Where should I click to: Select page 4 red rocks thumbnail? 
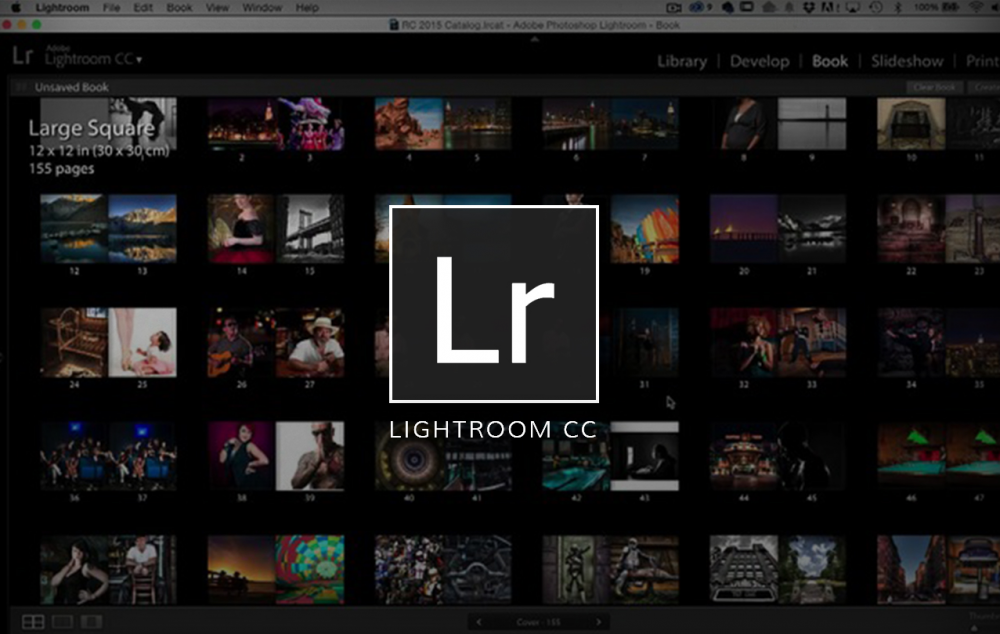click(x=409, y=124)
